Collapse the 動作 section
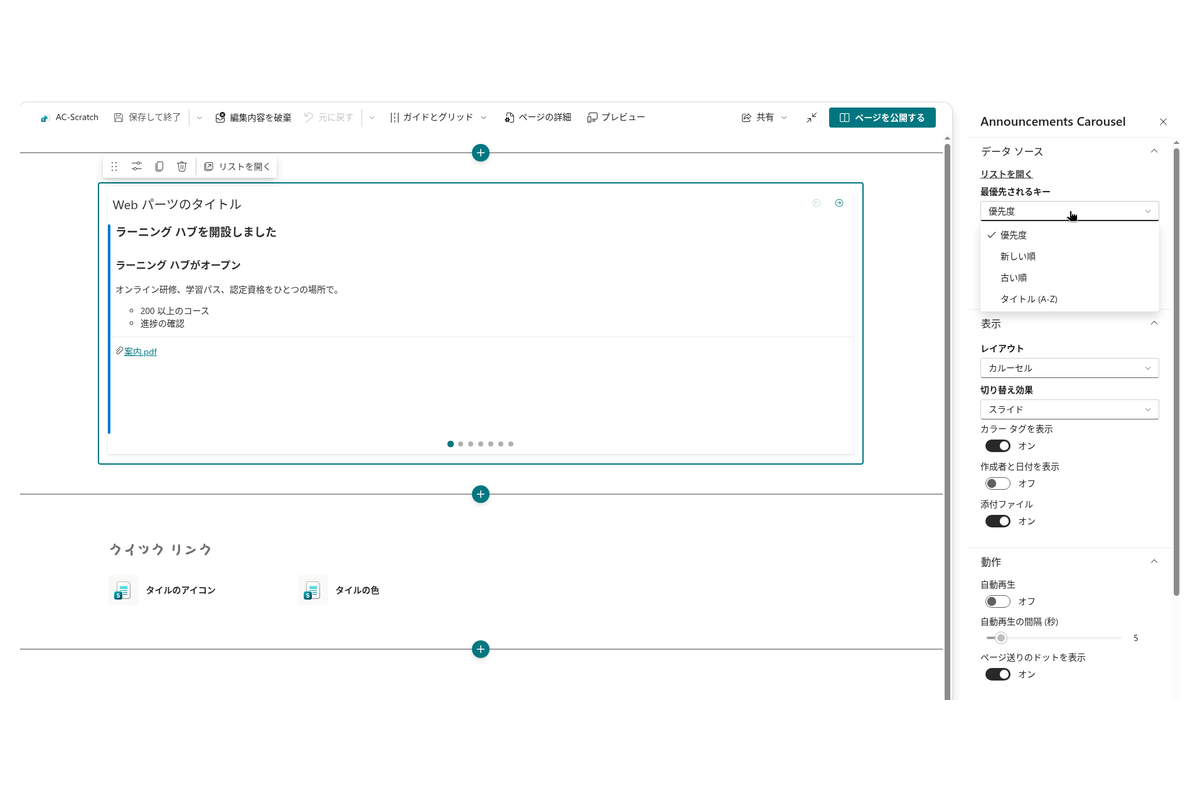The image size is (1200, 800). click(1154, 562)
